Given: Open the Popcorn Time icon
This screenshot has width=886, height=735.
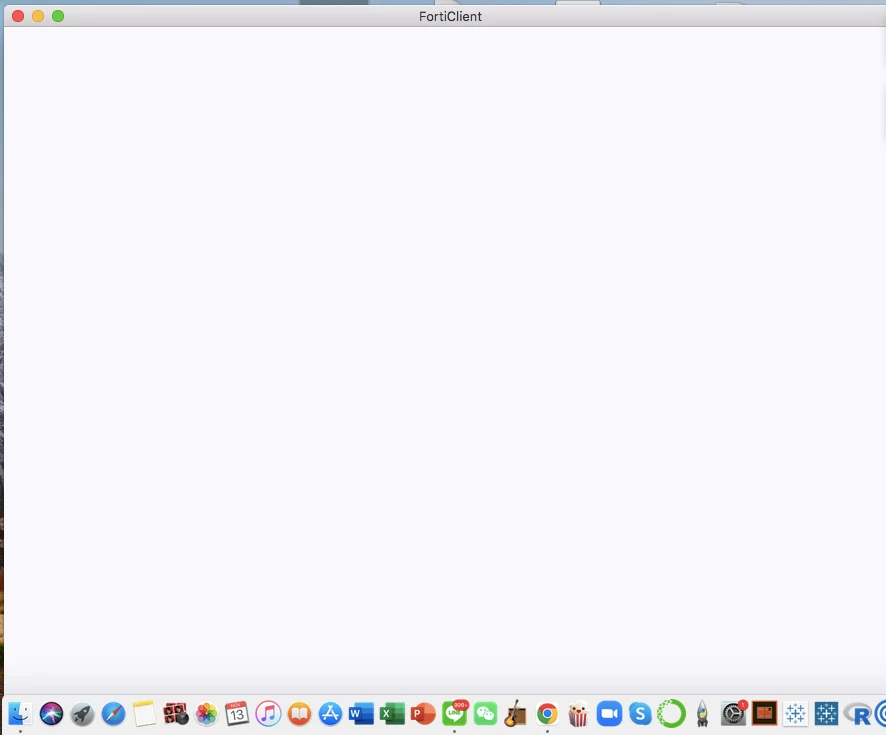Looking at the screenshot, I should pos(578,714).
